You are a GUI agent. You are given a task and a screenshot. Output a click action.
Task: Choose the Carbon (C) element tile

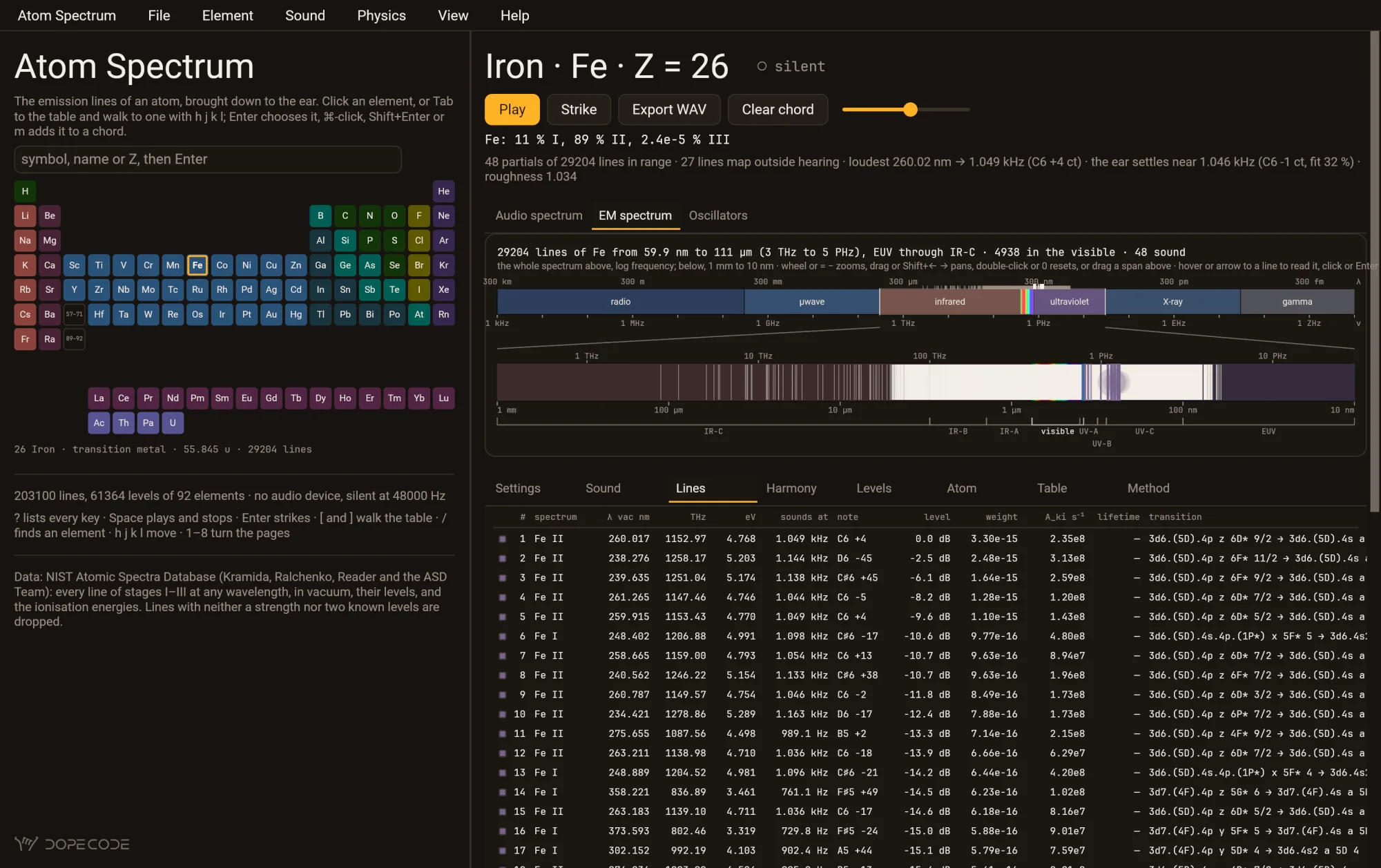point(345,215)
